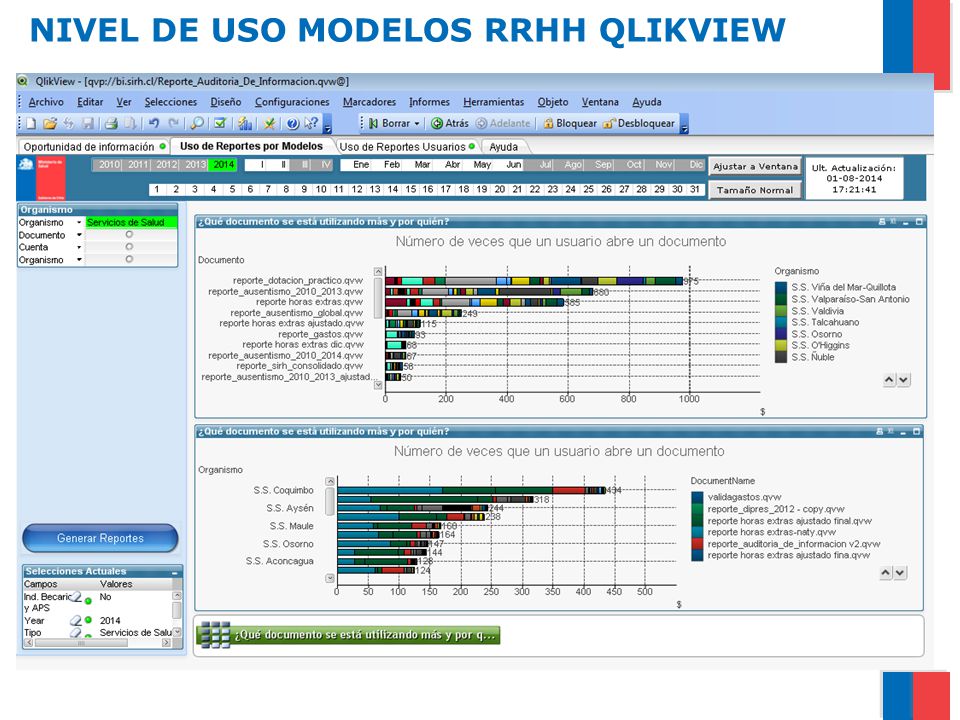This screenshot has height=720, width=960.
Task: Select day 15 in the day bar
Action: click(x=410, y=189)
